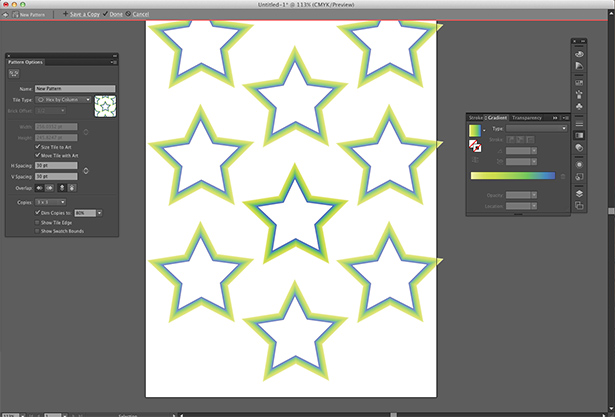Image resolution: width=615 pixels, height=417 pixels.
Task: Click the gradient slider bar
Action: (513, 176)
